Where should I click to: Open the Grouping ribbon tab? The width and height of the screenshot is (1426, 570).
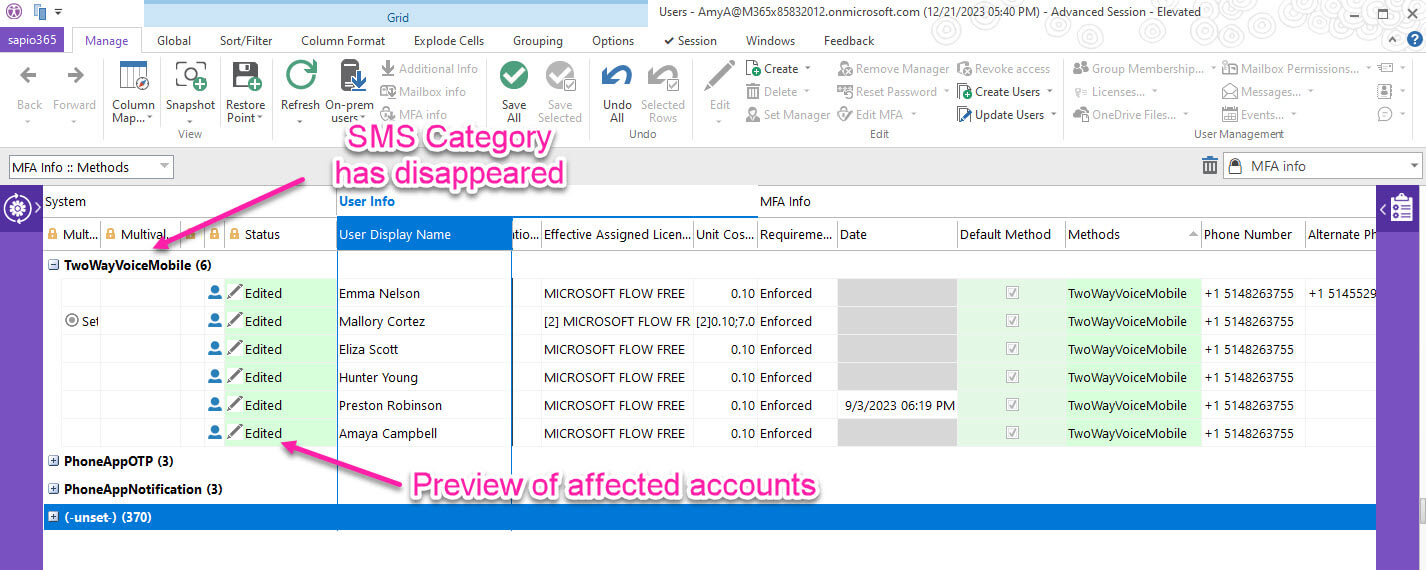(537, 41)
